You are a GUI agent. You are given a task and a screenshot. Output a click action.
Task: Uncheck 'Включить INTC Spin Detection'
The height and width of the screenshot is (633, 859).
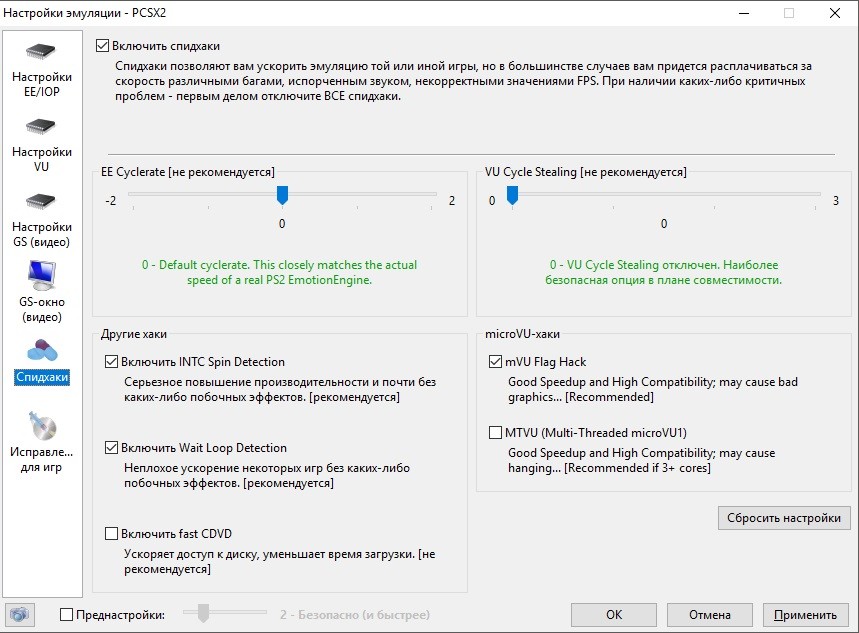[x=111, y=362]
